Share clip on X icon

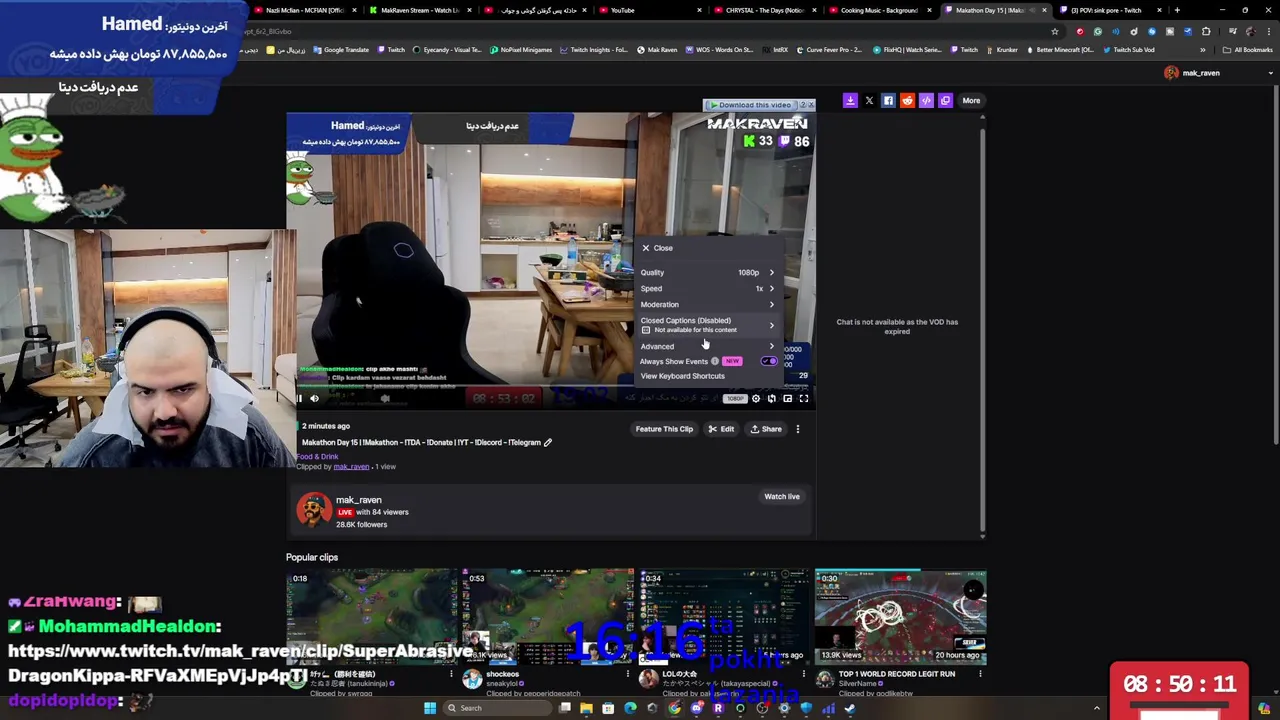(869, 100)
